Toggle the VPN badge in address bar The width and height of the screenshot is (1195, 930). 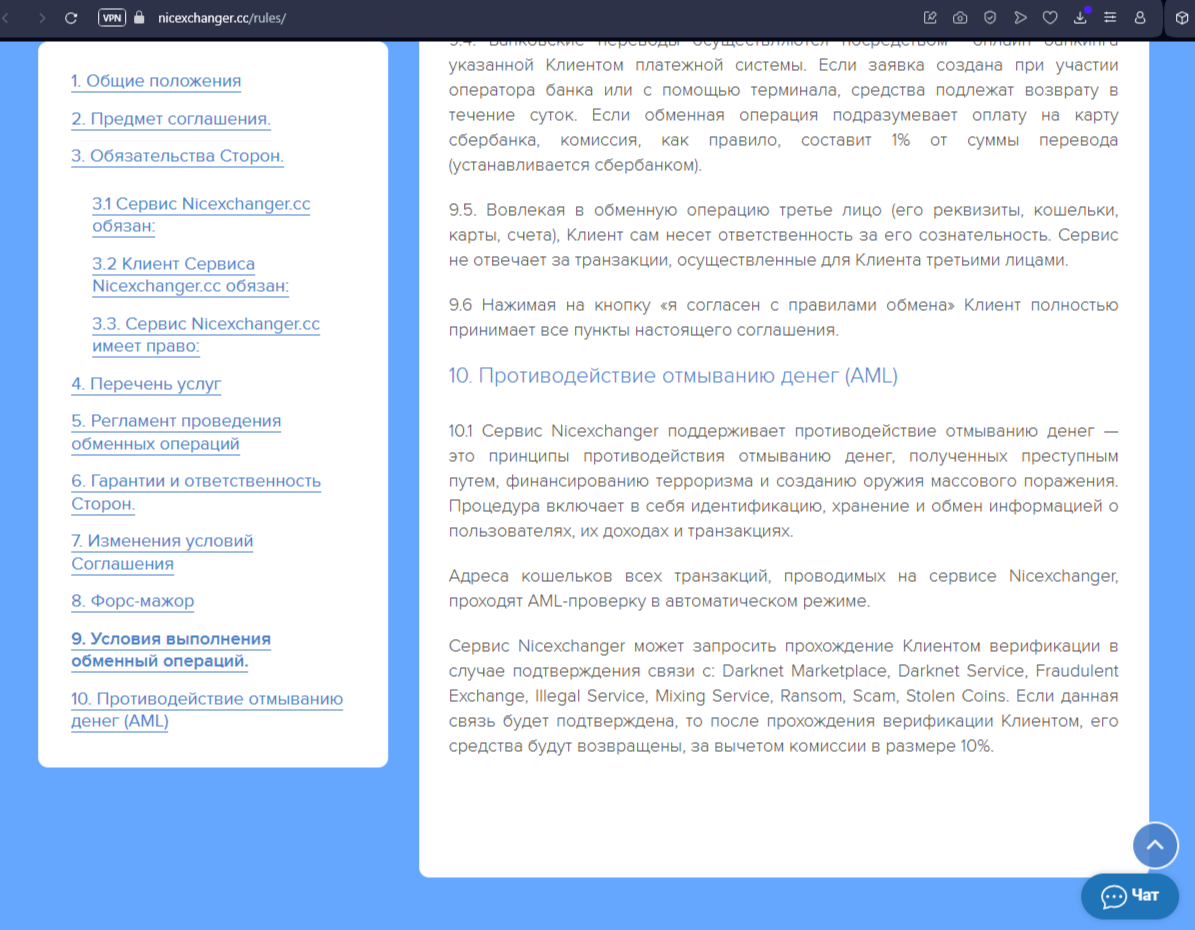click(x=112, y=18)
